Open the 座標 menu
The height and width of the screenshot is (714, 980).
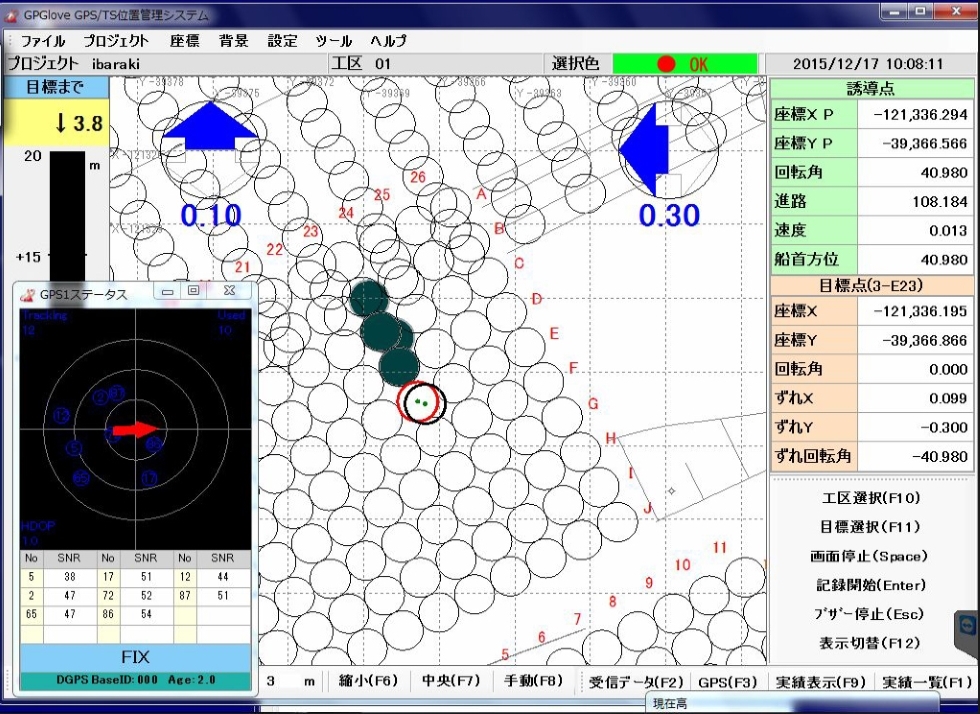[x=184, y=41]
